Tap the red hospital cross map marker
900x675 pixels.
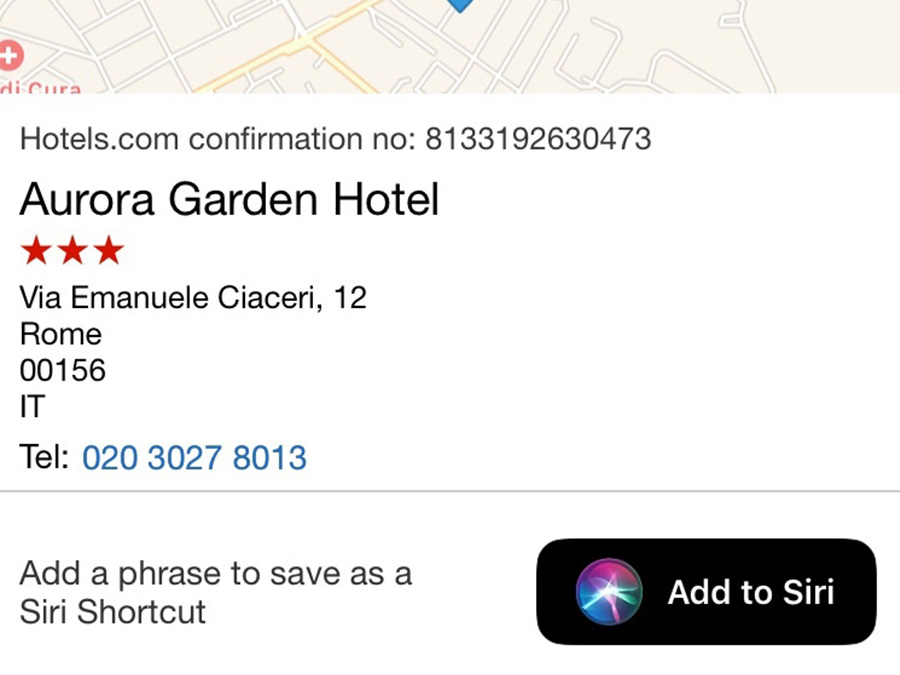pyautogui.click(x=9, y=55)
